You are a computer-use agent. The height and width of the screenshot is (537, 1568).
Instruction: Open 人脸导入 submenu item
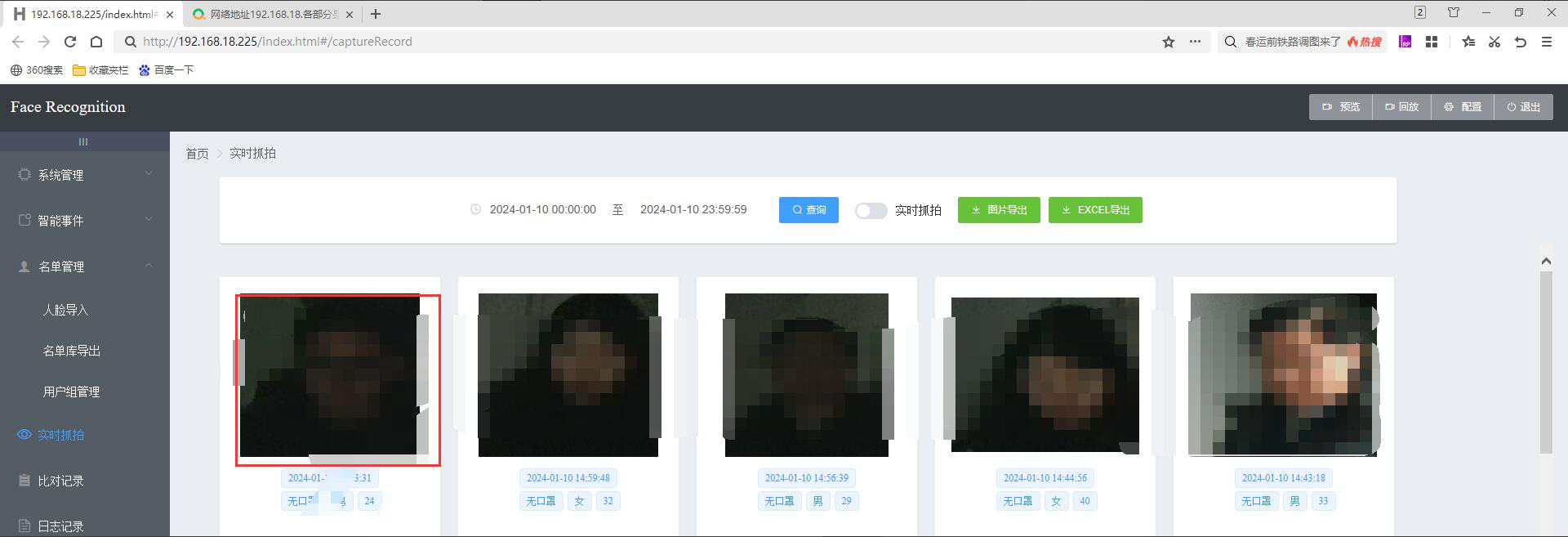pyautogui.click(x=65, y=311)
